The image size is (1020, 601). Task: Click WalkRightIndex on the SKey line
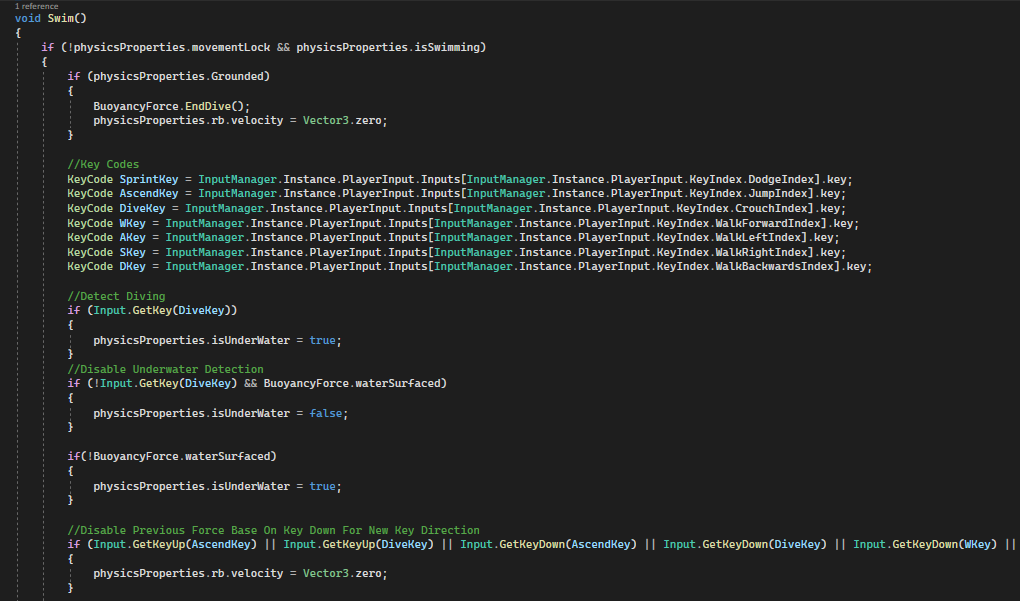(x=761, y=252)
